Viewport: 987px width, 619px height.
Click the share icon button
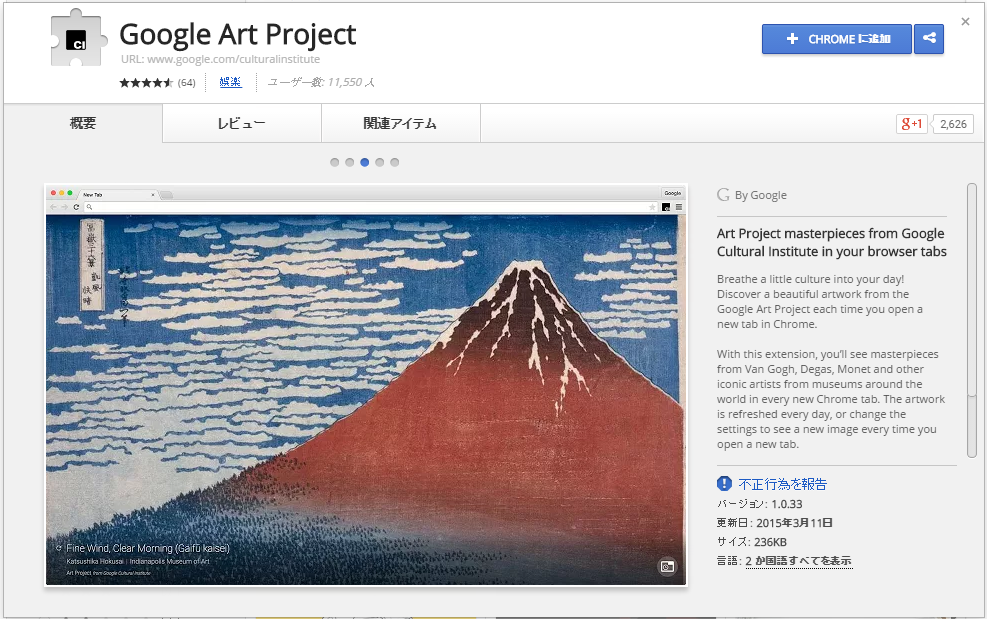(x=929, y=39)
